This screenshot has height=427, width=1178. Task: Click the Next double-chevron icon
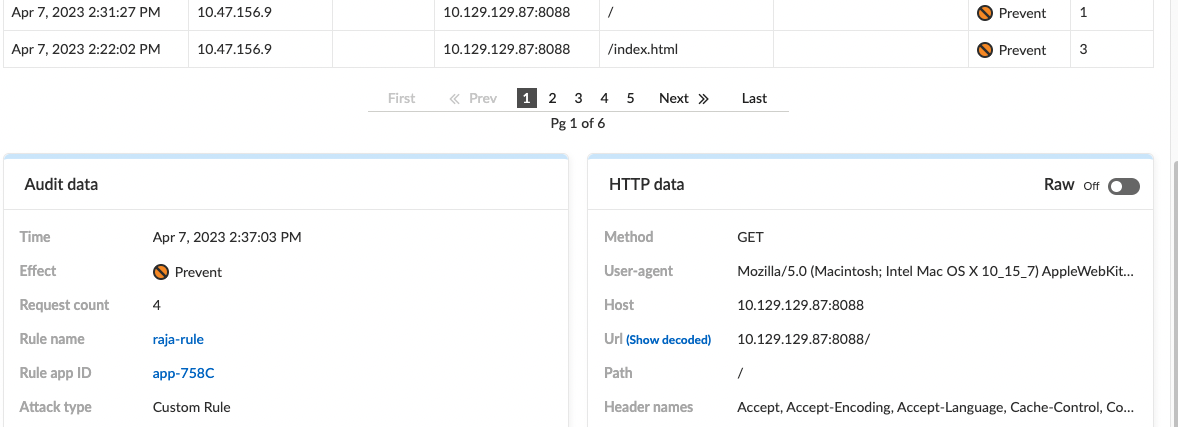[x=703, y=98]
